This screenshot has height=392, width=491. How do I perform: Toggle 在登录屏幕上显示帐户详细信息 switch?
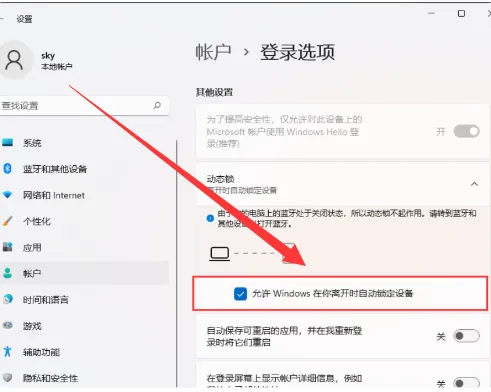[x=466, y=383]
